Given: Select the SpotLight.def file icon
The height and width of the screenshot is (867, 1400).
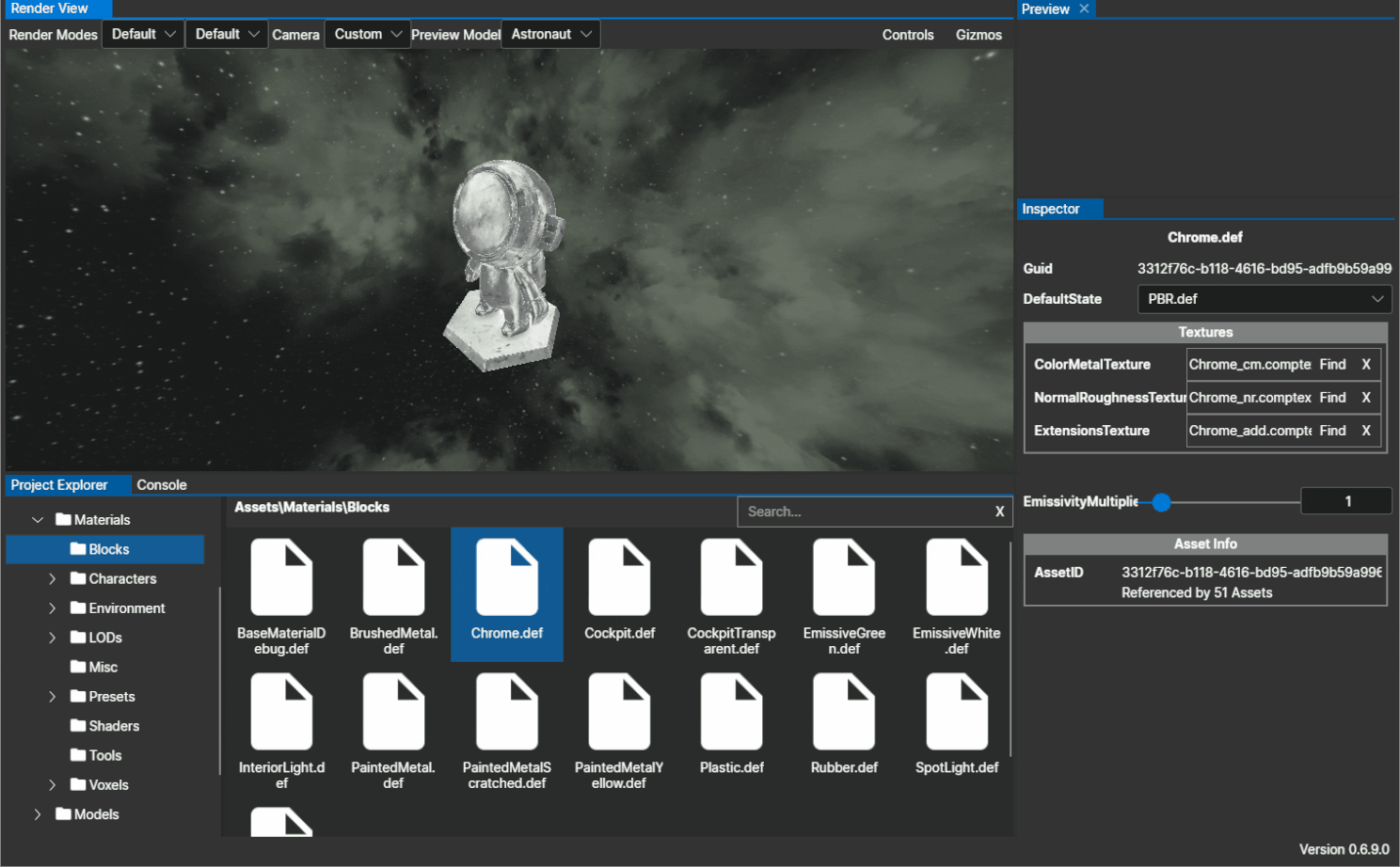Looking at the screenshot, I should point(957,712).
